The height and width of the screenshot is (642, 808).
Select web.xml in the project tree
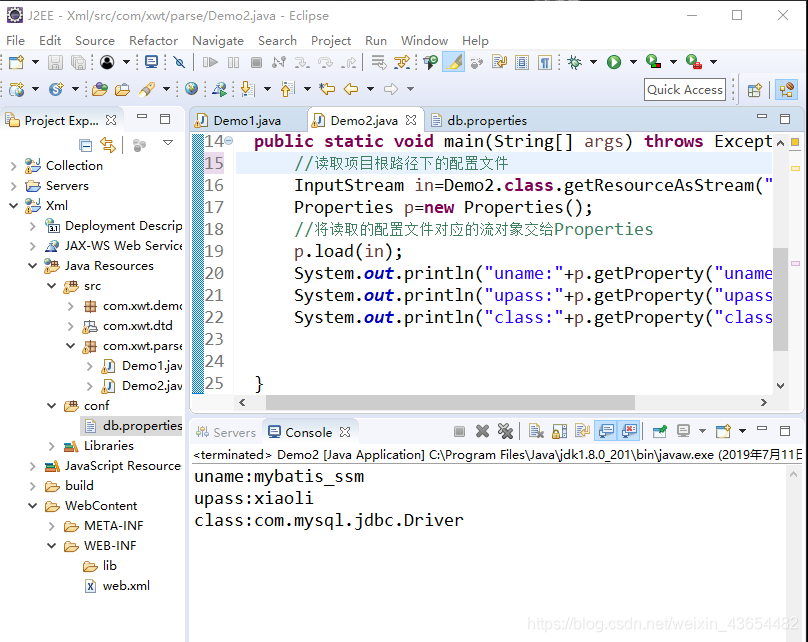[x=126, y=586]
